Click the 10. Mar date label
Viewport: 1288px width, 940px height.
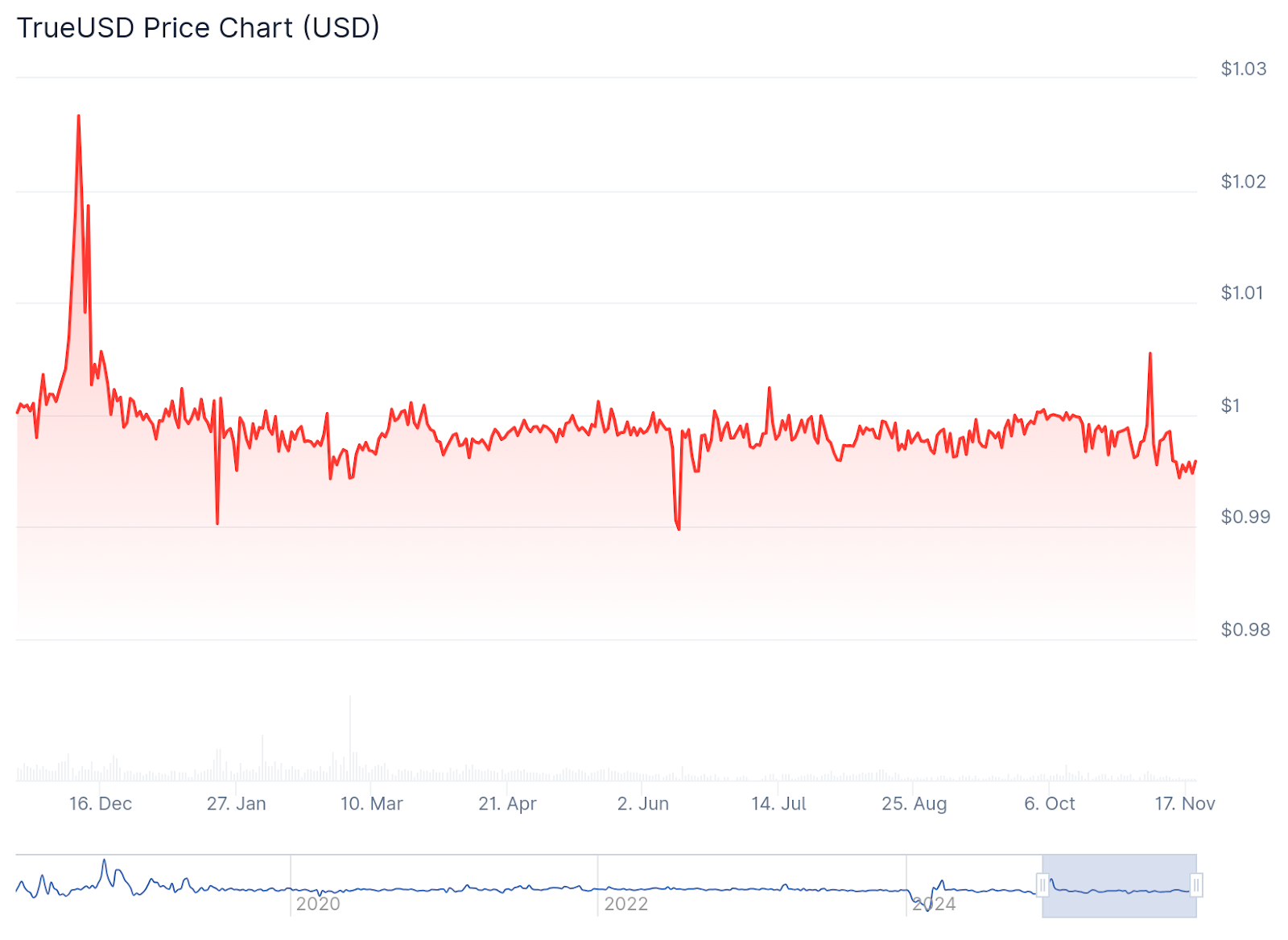point(371,803)
